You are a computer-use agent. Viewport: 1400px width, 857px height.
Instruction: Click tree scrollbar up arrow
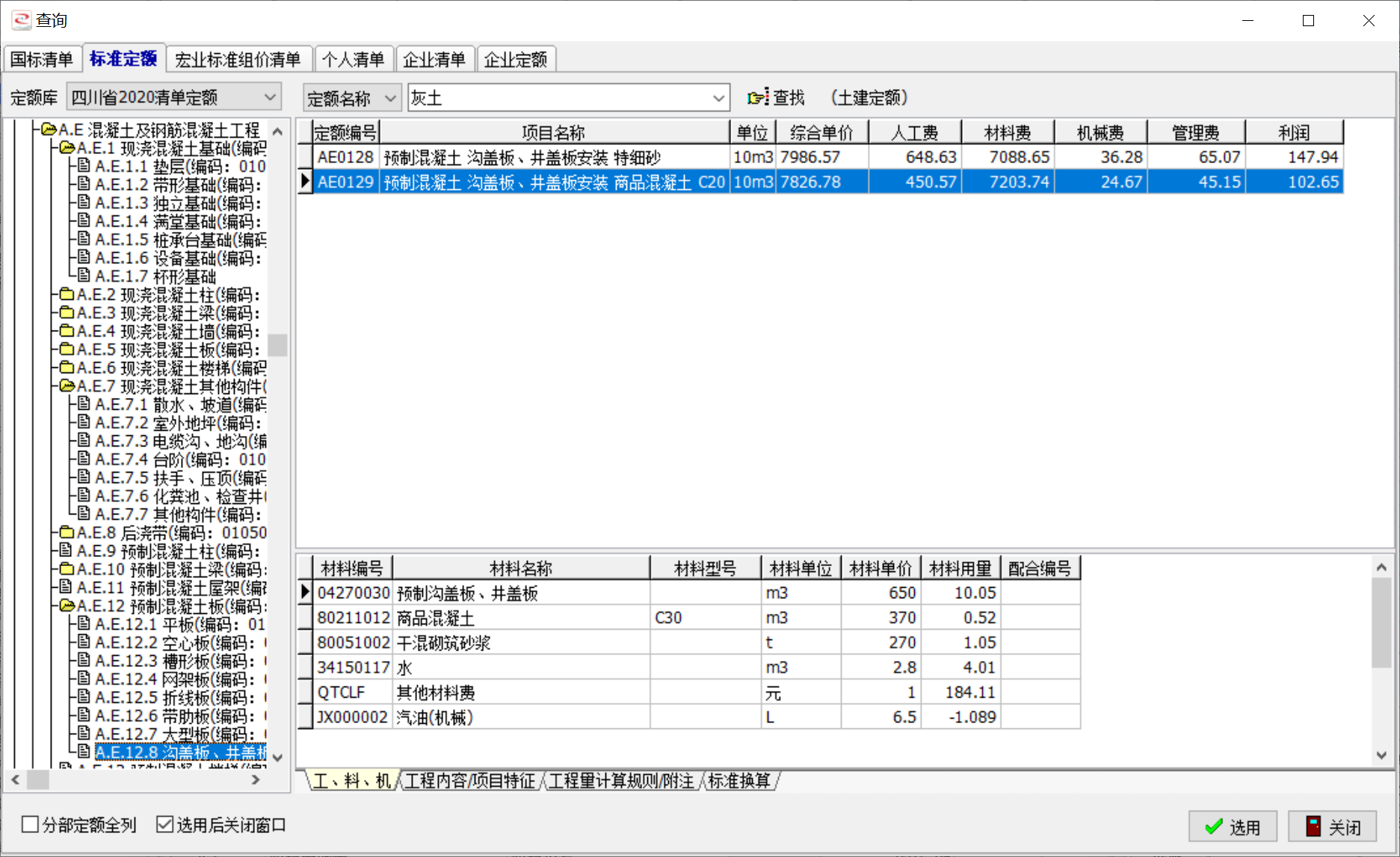pos(277,132)
